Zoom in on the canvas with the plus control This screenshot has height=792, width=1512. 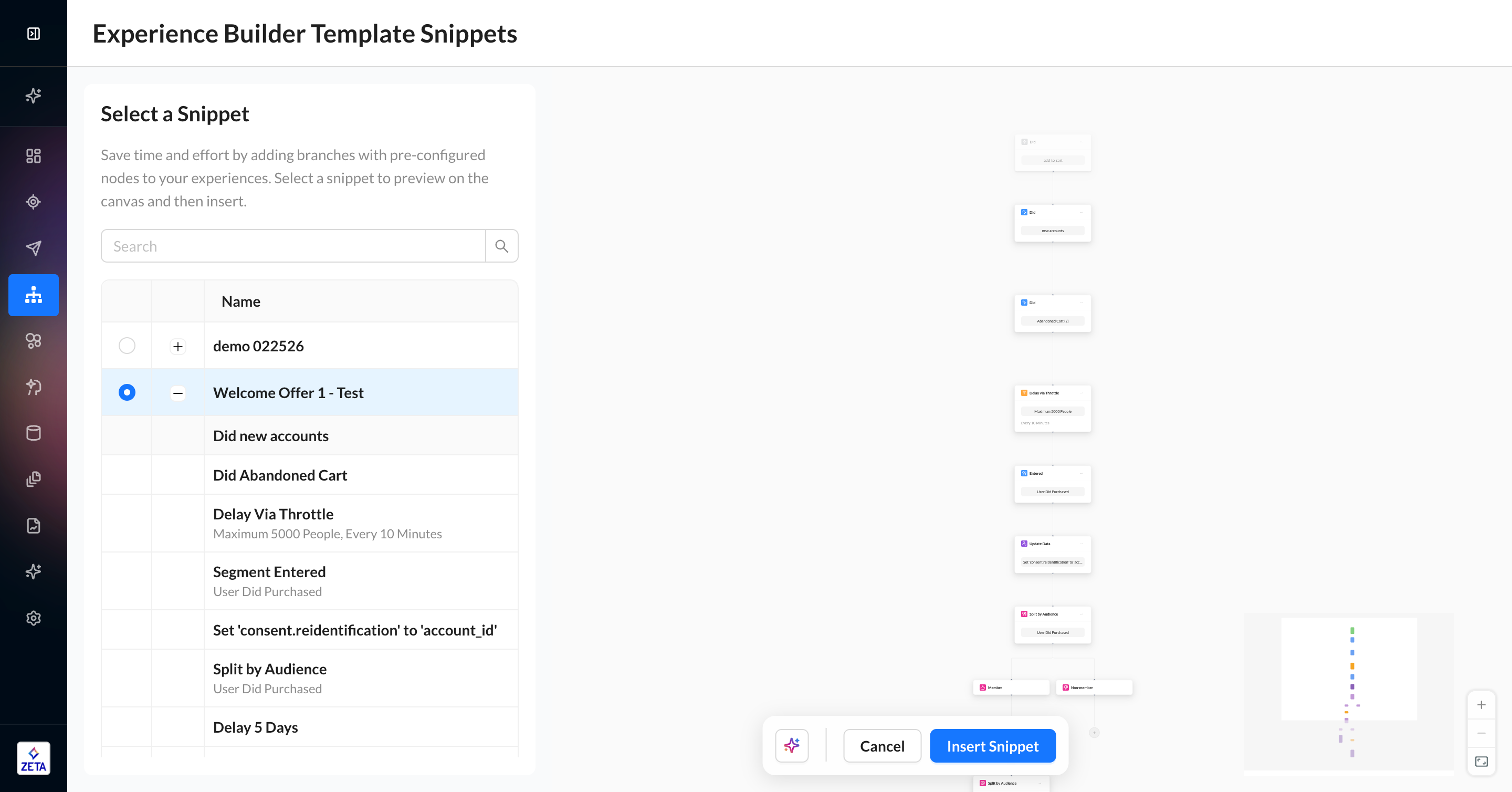[x=1481, y=704]
